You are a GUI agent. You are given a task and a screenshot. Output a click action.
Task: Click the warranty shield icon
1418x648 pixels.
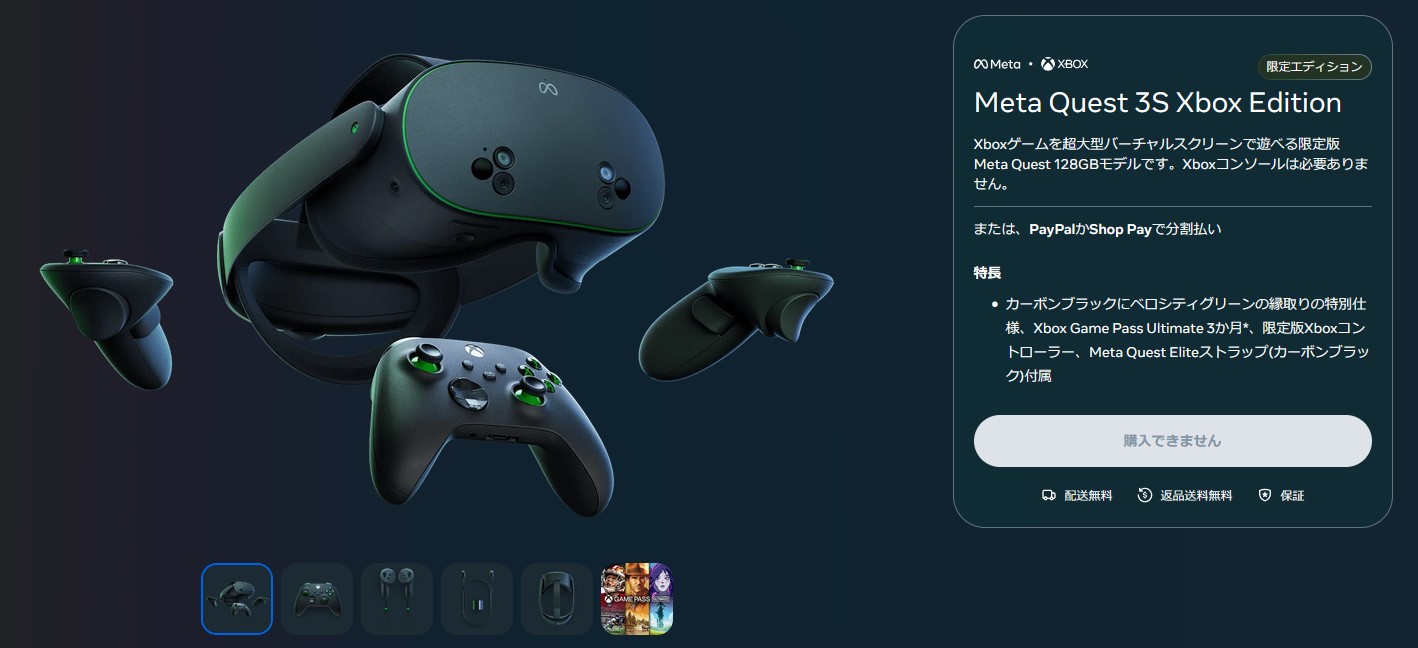[x=1265, y=495]
